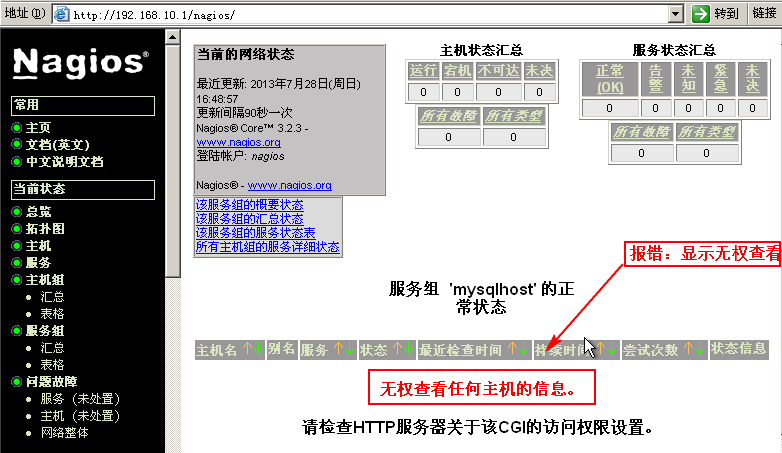
Task: Open 问题故障 problems page
Action: point(52,382)
